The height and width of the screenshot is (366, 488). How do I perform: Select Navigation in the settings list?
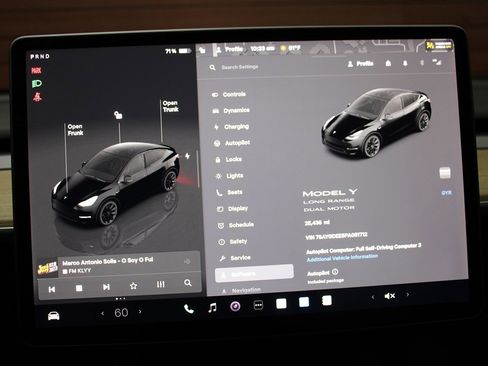point(241,291)
